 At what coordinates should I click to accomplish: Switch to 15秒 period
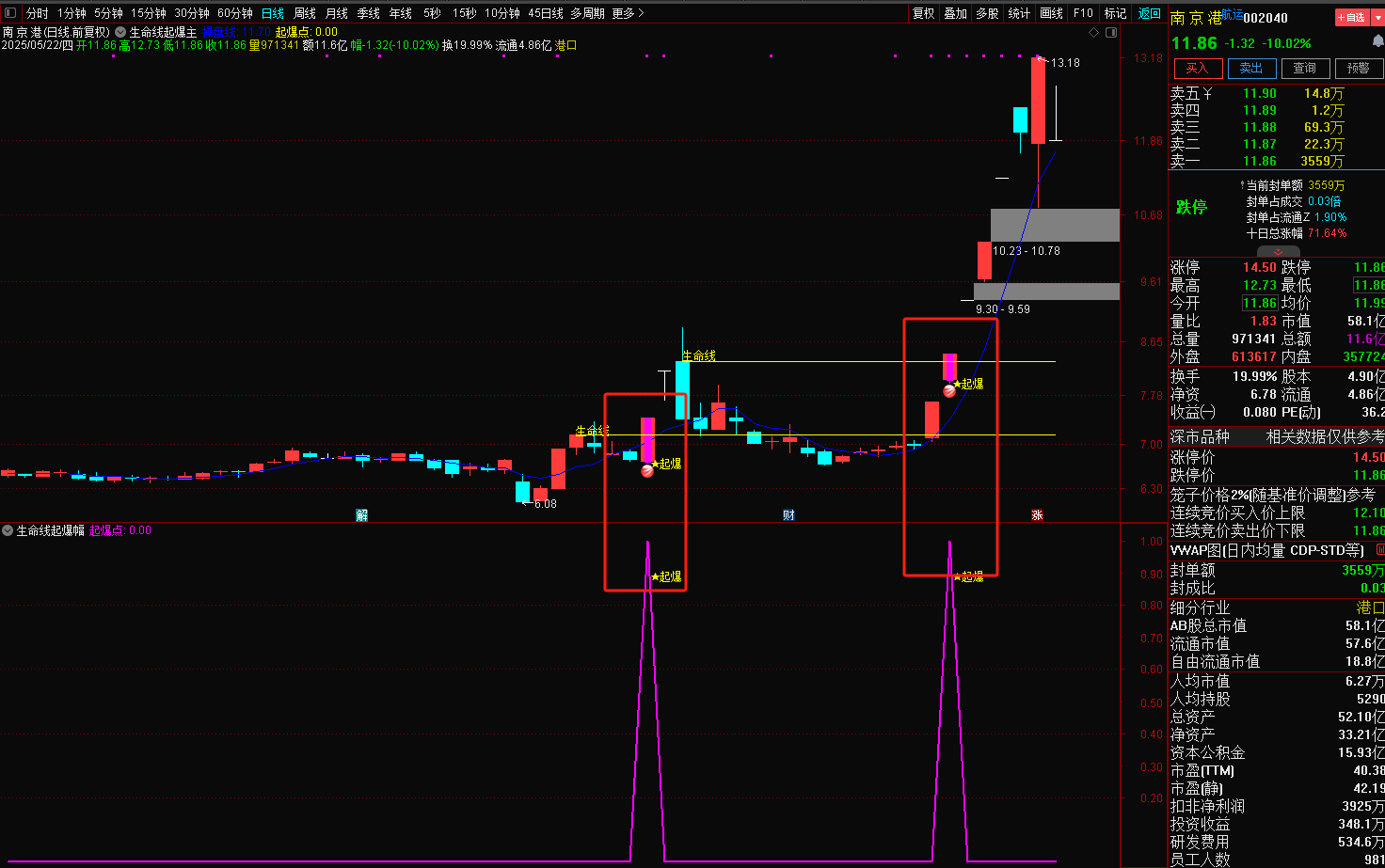pos(464,13)
